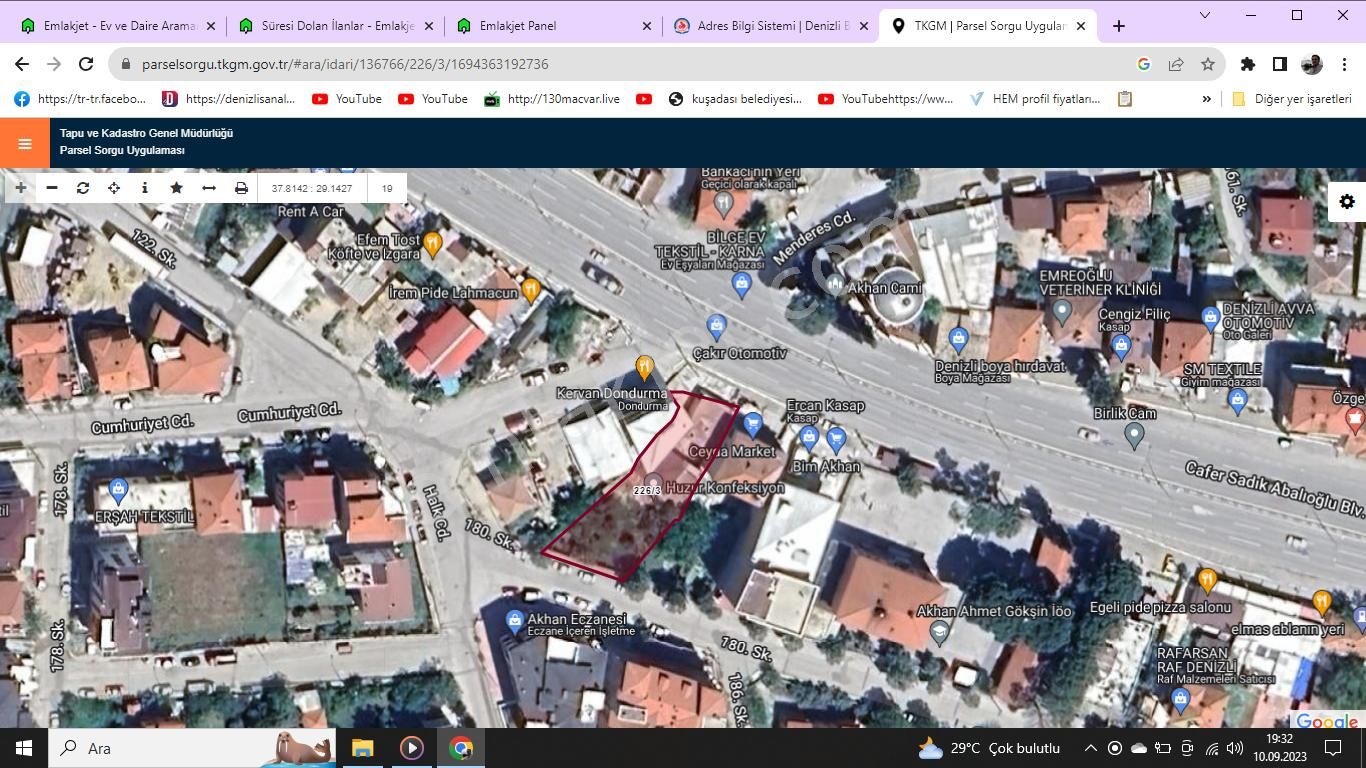Image resolution: width=1366 pixels, height=768 pixels.
Task: Click the Çakır Otomotiv shop pin
Action: tap(716, 327)
